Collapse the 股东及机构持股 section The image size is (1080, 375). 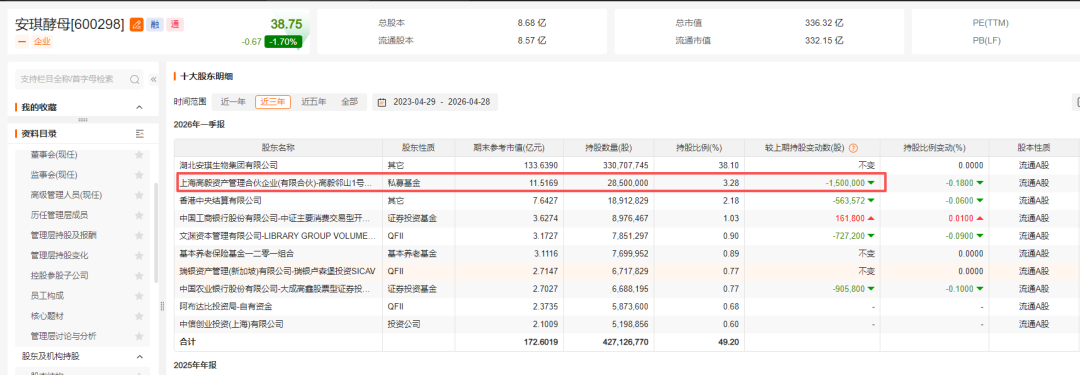[x=139, y=357]
